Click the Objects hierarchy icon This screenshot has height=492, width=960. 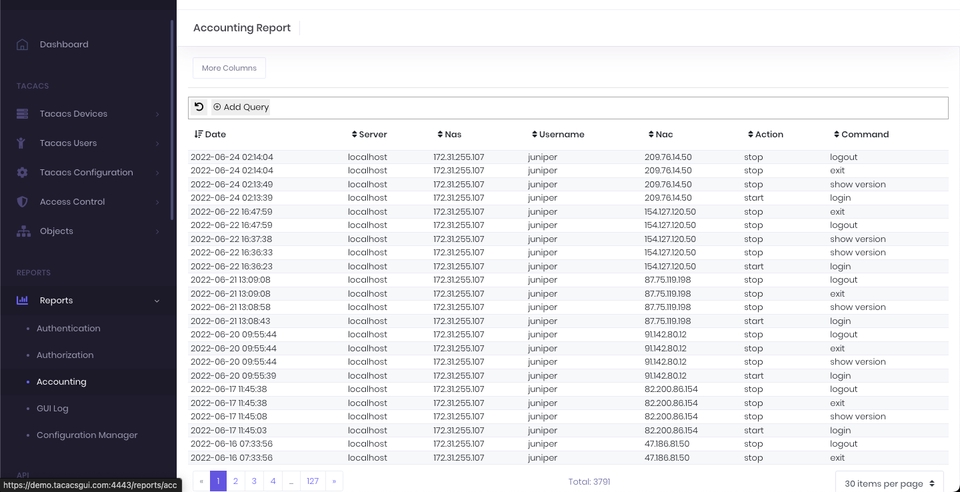click(23, 231)
